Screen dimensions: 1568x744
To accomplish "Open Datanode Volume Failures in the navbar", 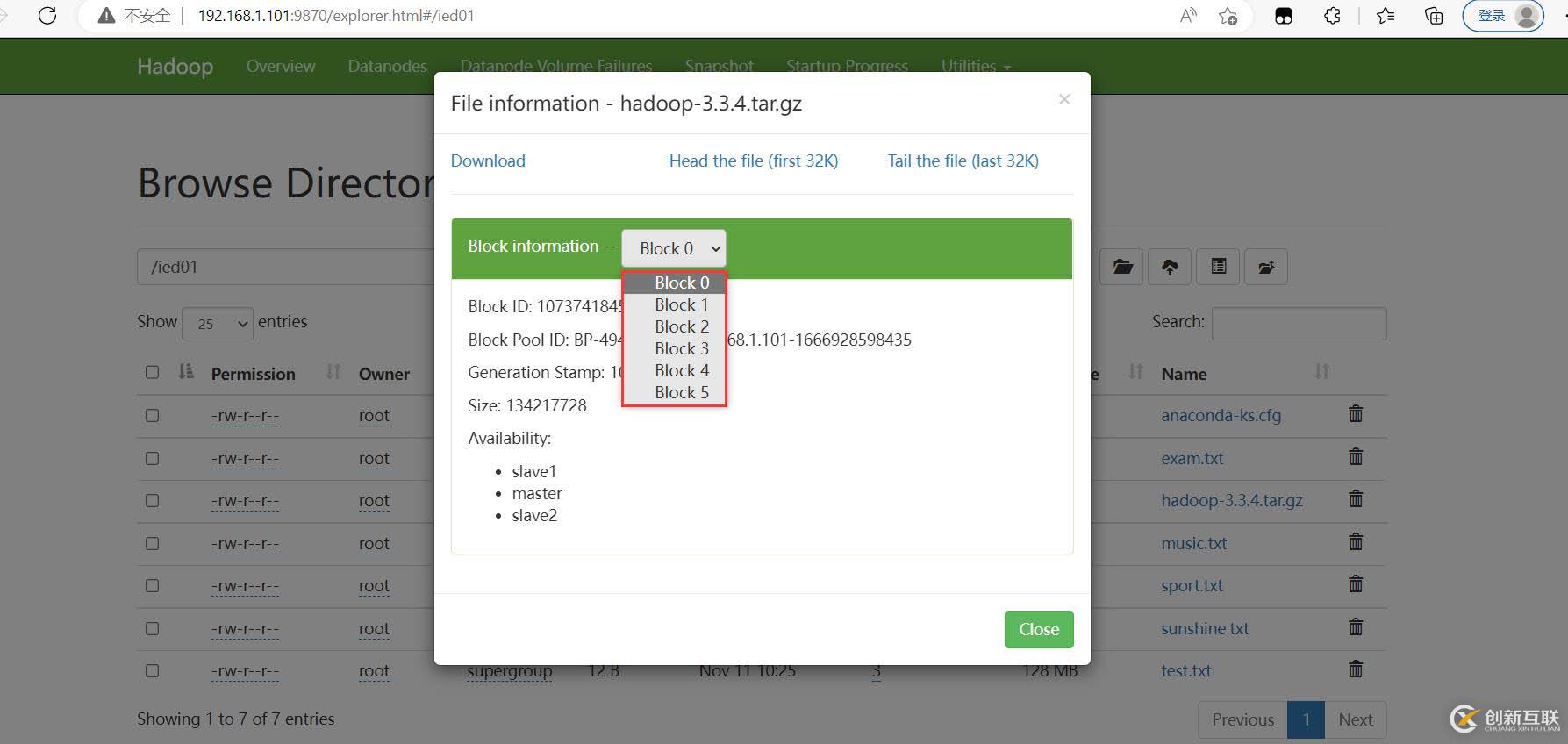I will tap(556, 66).
